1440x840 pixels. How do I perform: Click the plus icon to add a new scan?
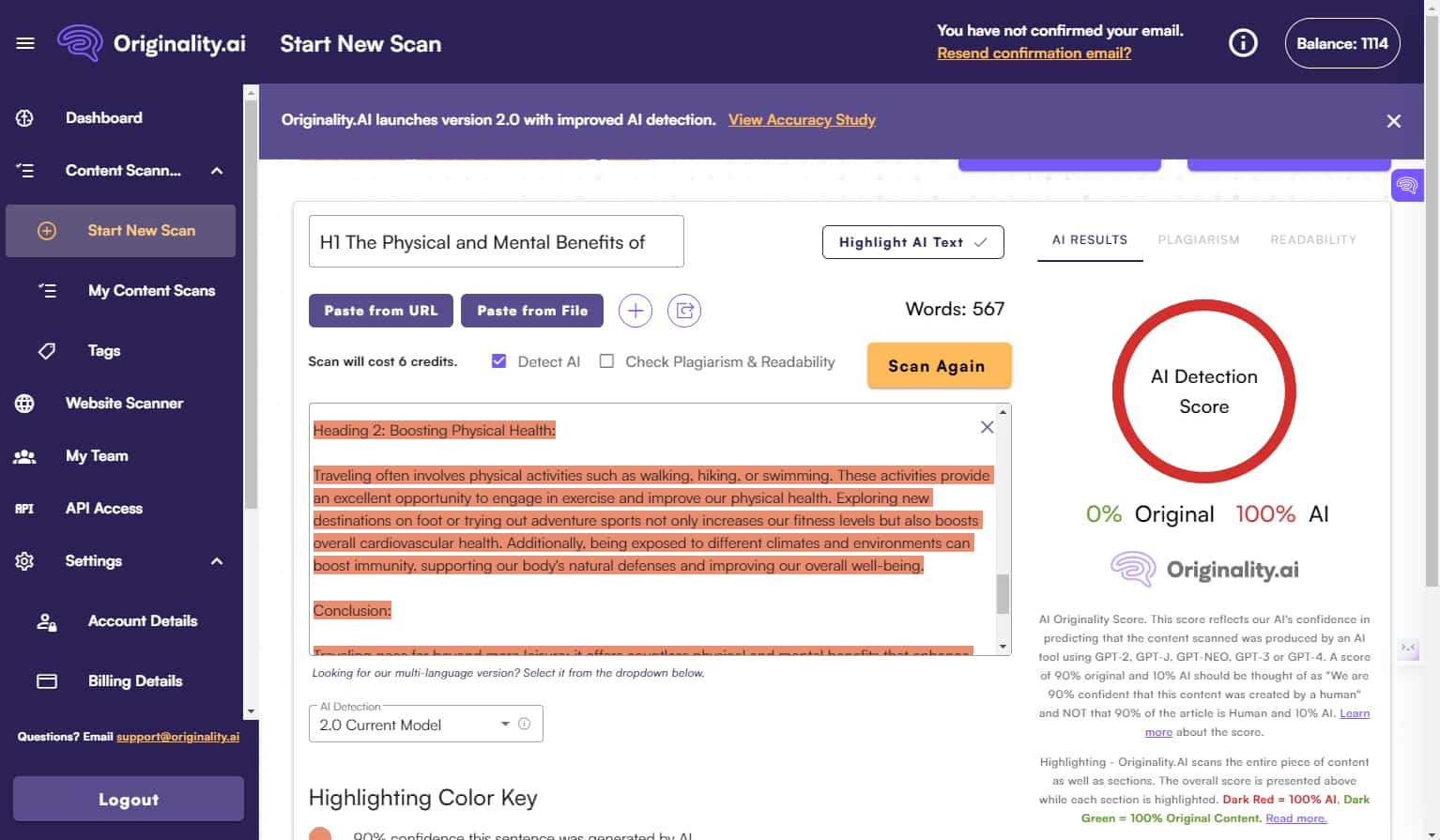pyautogui.click(x=636, y=311)
